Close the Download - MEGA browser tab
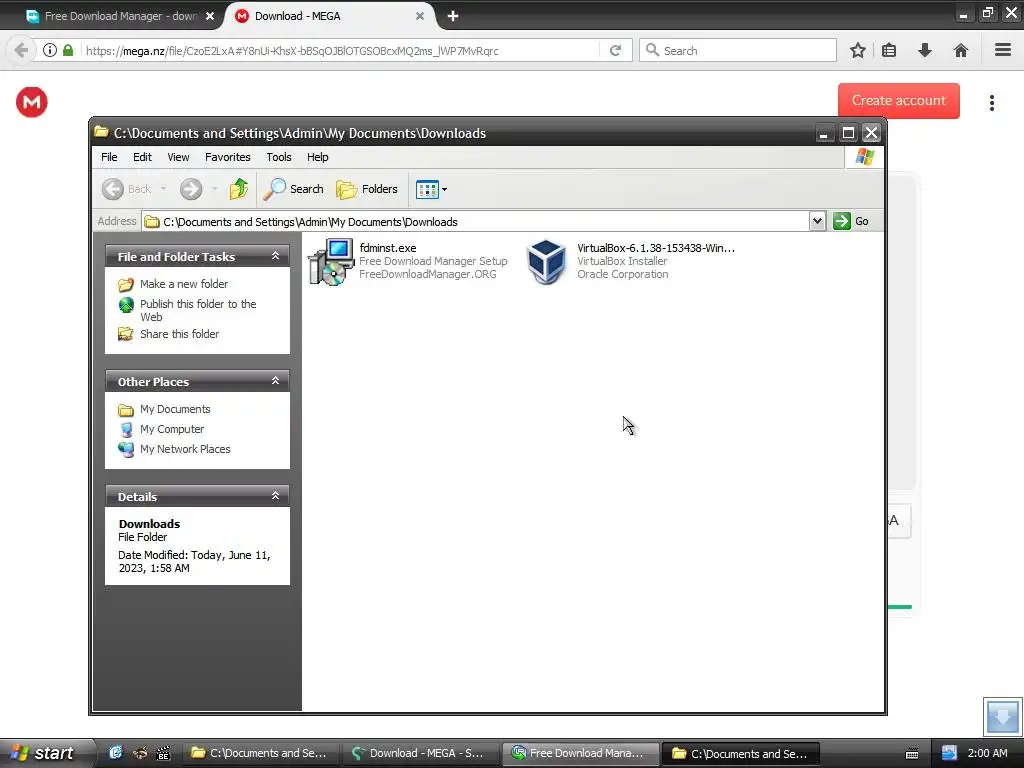This screenshot has height=768, width=1024. pos(420,16)
